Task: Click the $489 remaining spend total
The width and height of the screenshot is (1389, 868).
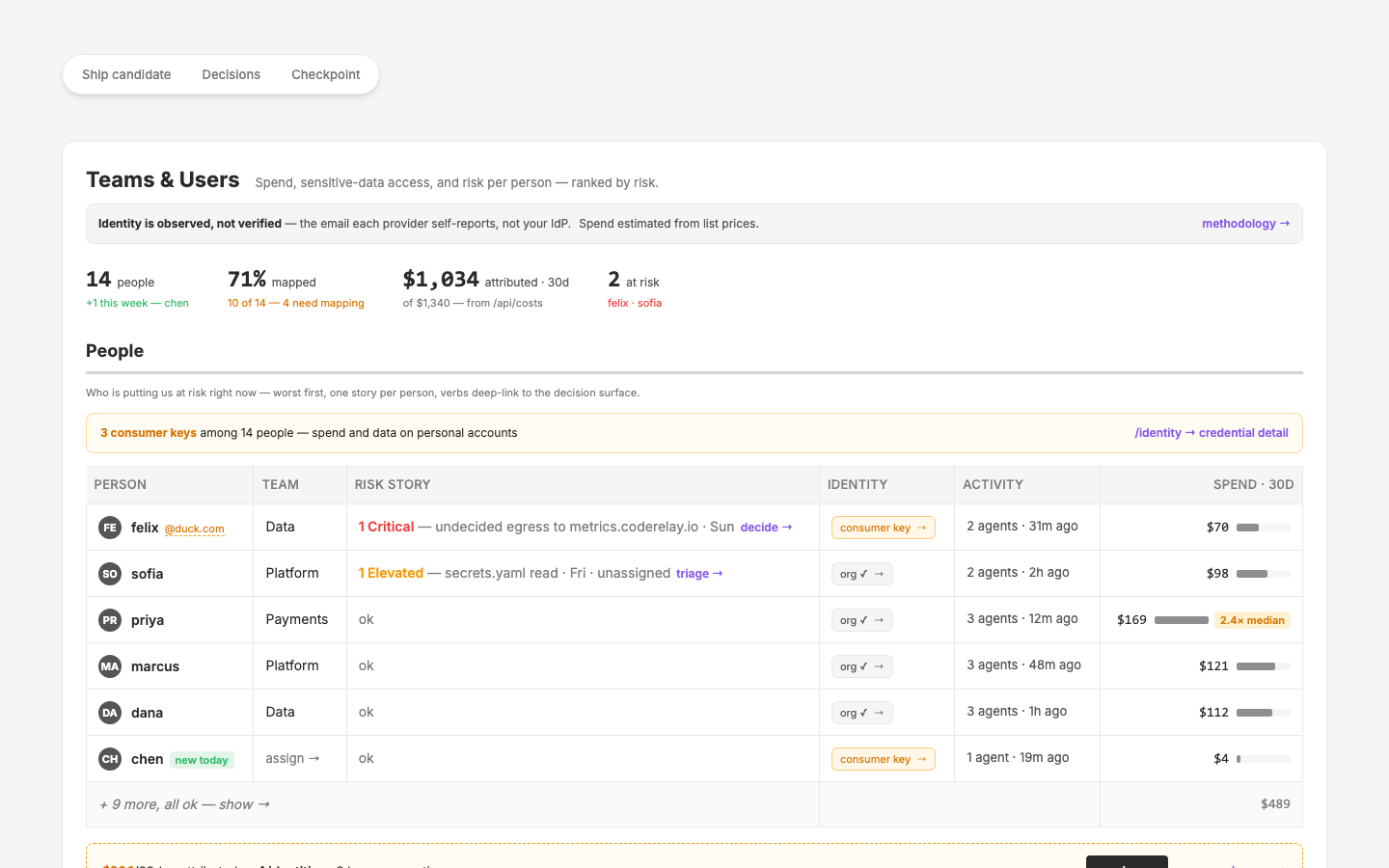Action: click(1275, 803)
